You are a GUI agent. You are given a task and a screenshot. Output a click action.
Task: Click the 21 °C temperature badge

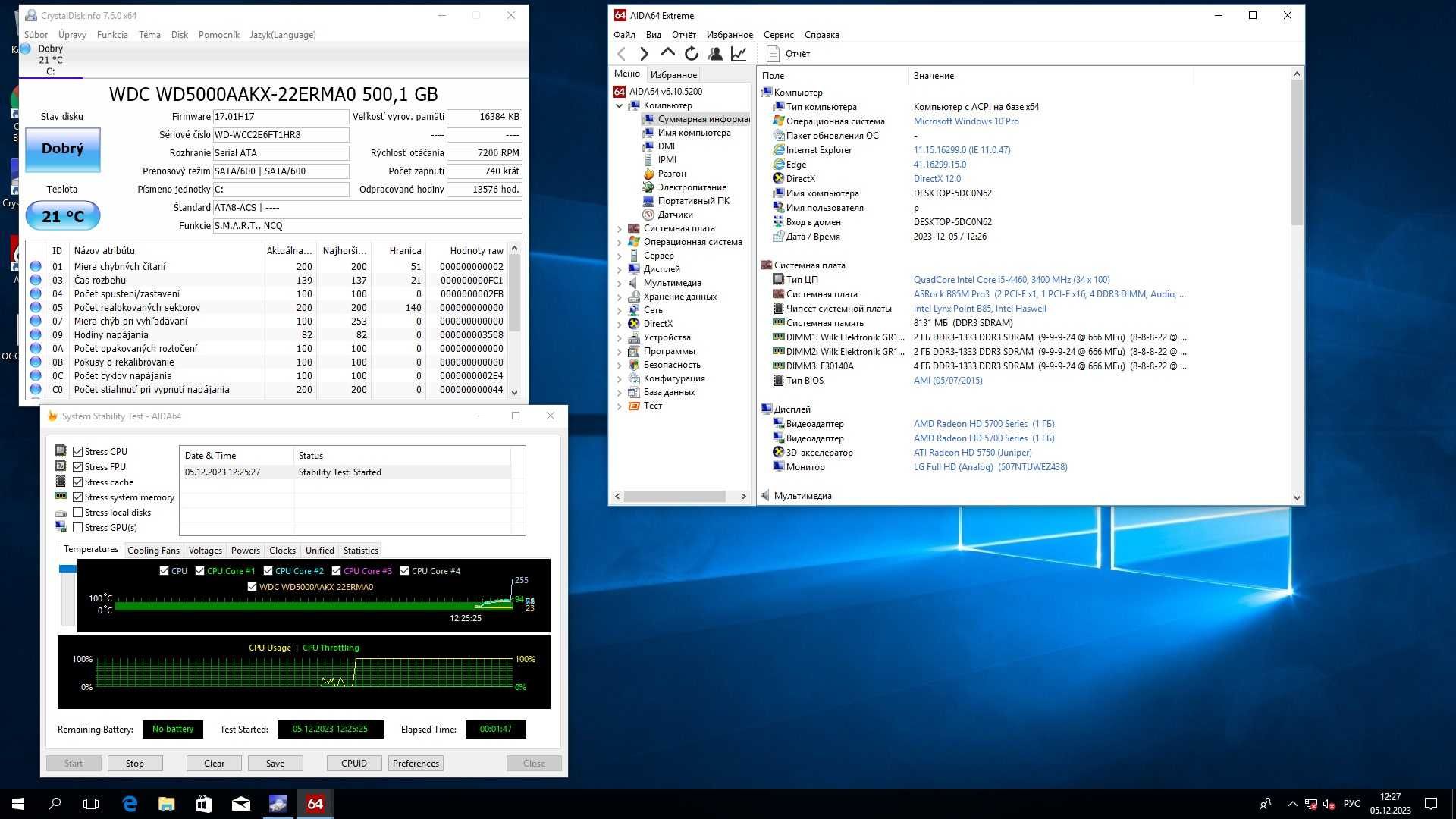coord(63,216)
